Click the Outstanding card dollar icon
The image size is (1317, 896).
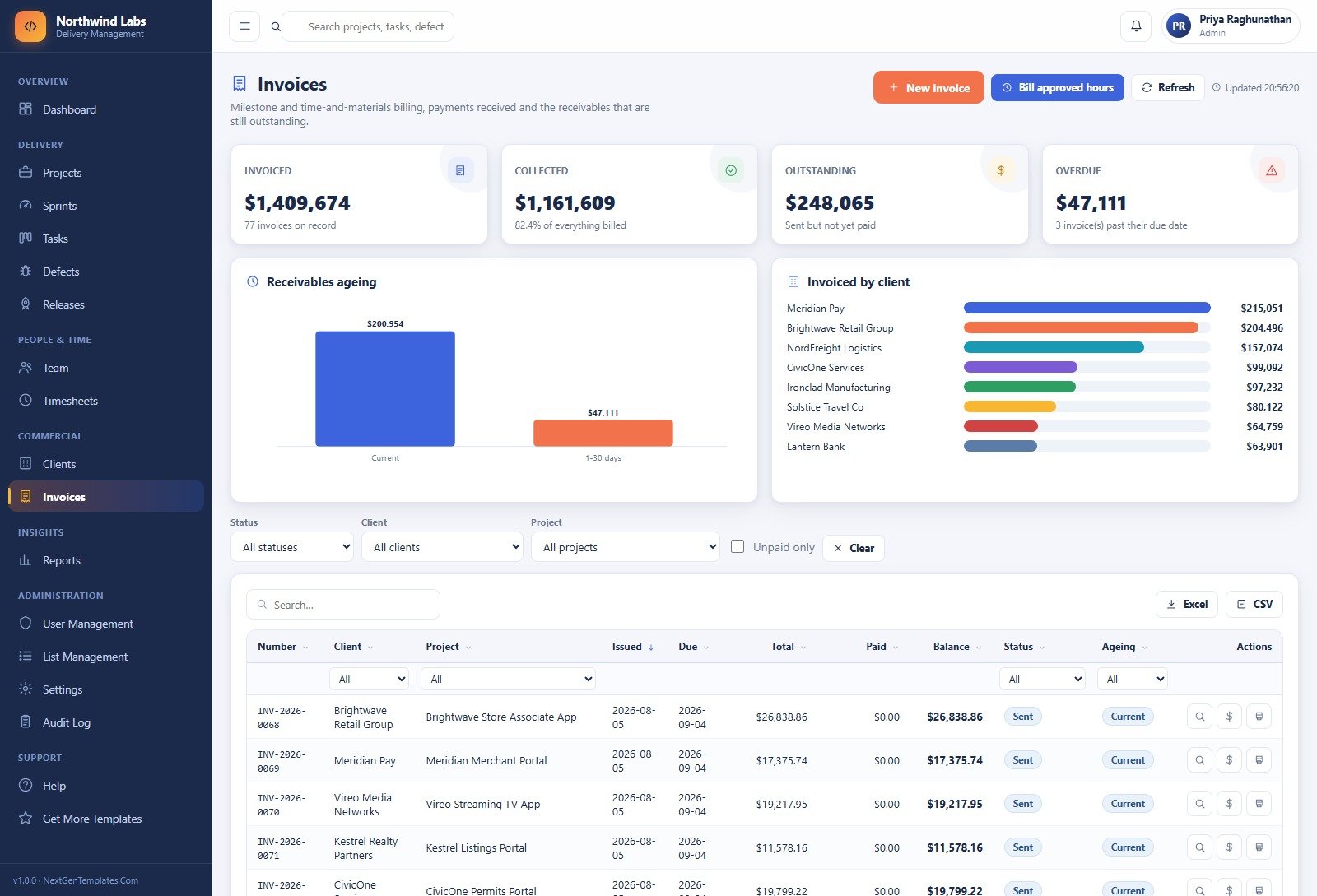[x=1001, y=170]
